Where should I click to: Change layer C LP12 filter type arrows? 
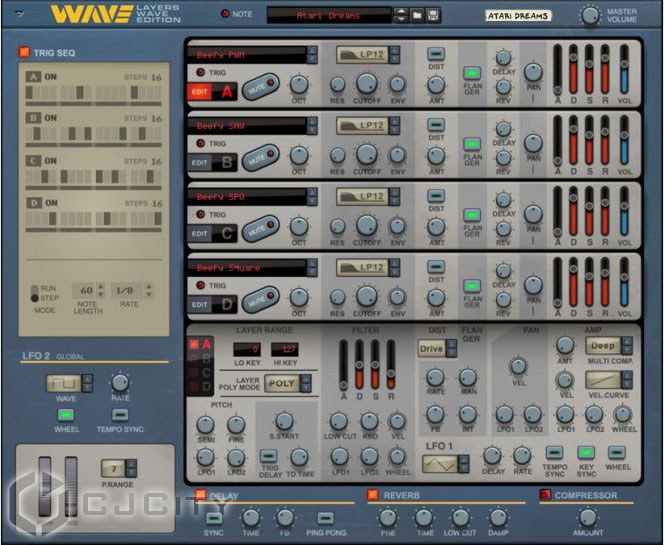point(394,196)
